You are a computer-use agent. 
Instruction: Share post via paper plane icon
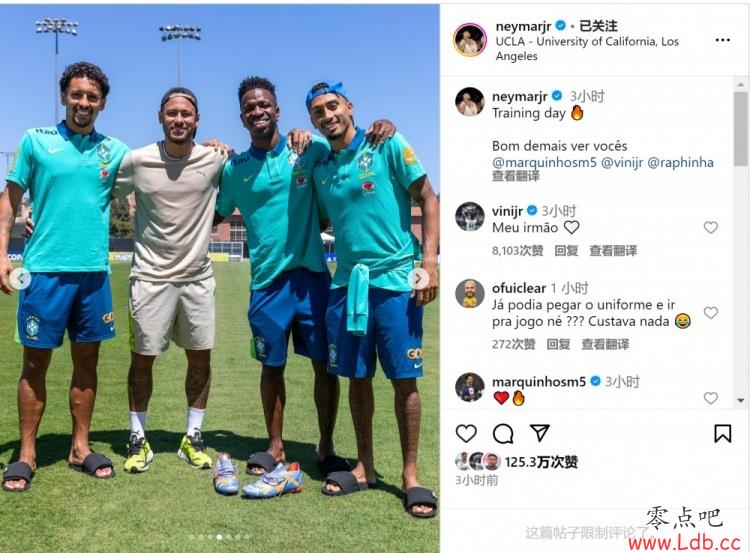pos(540,433)
